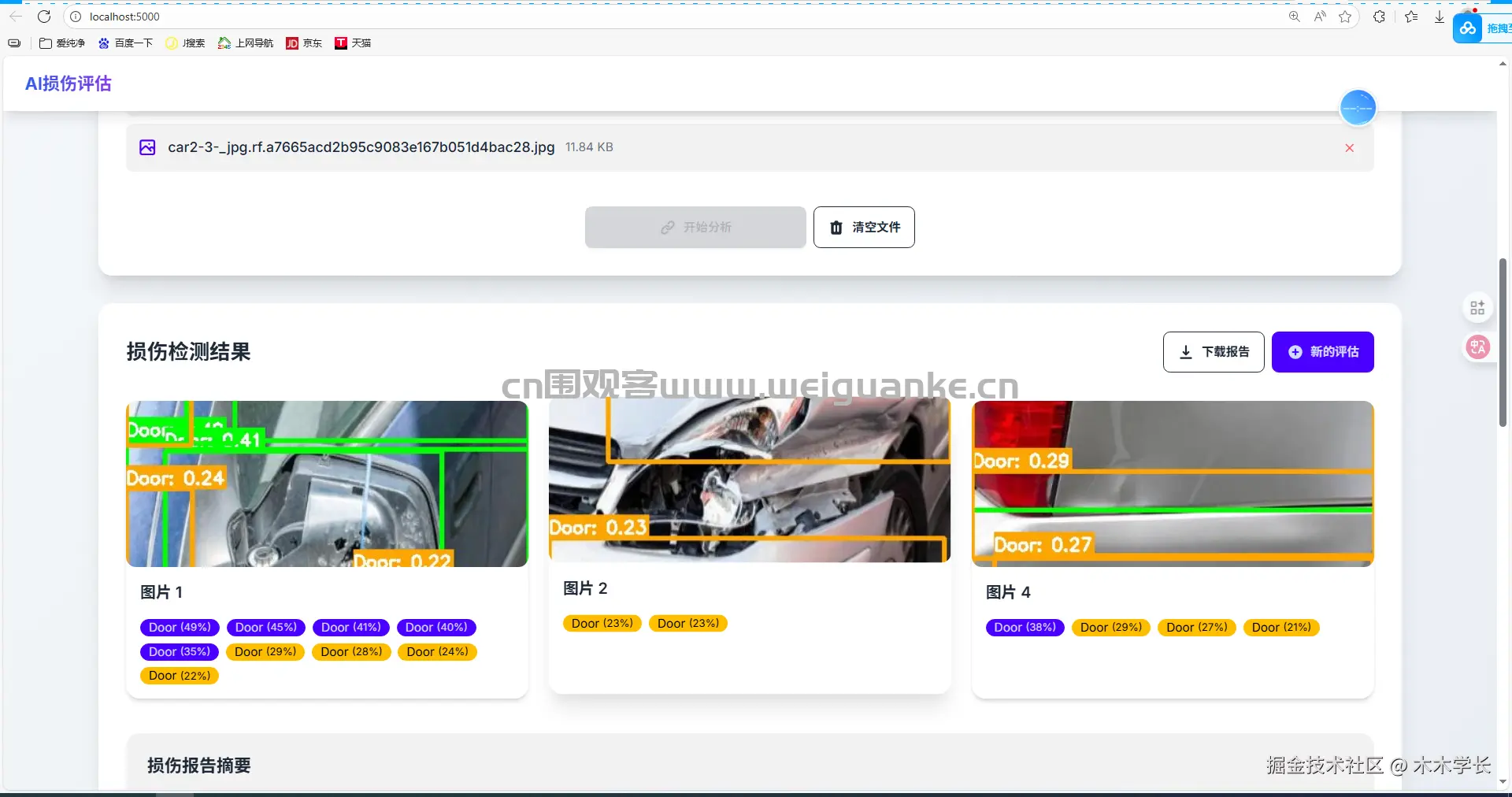Click the 11.84 KB file size text
The image size is (1512, 797).
click(589, 147)
